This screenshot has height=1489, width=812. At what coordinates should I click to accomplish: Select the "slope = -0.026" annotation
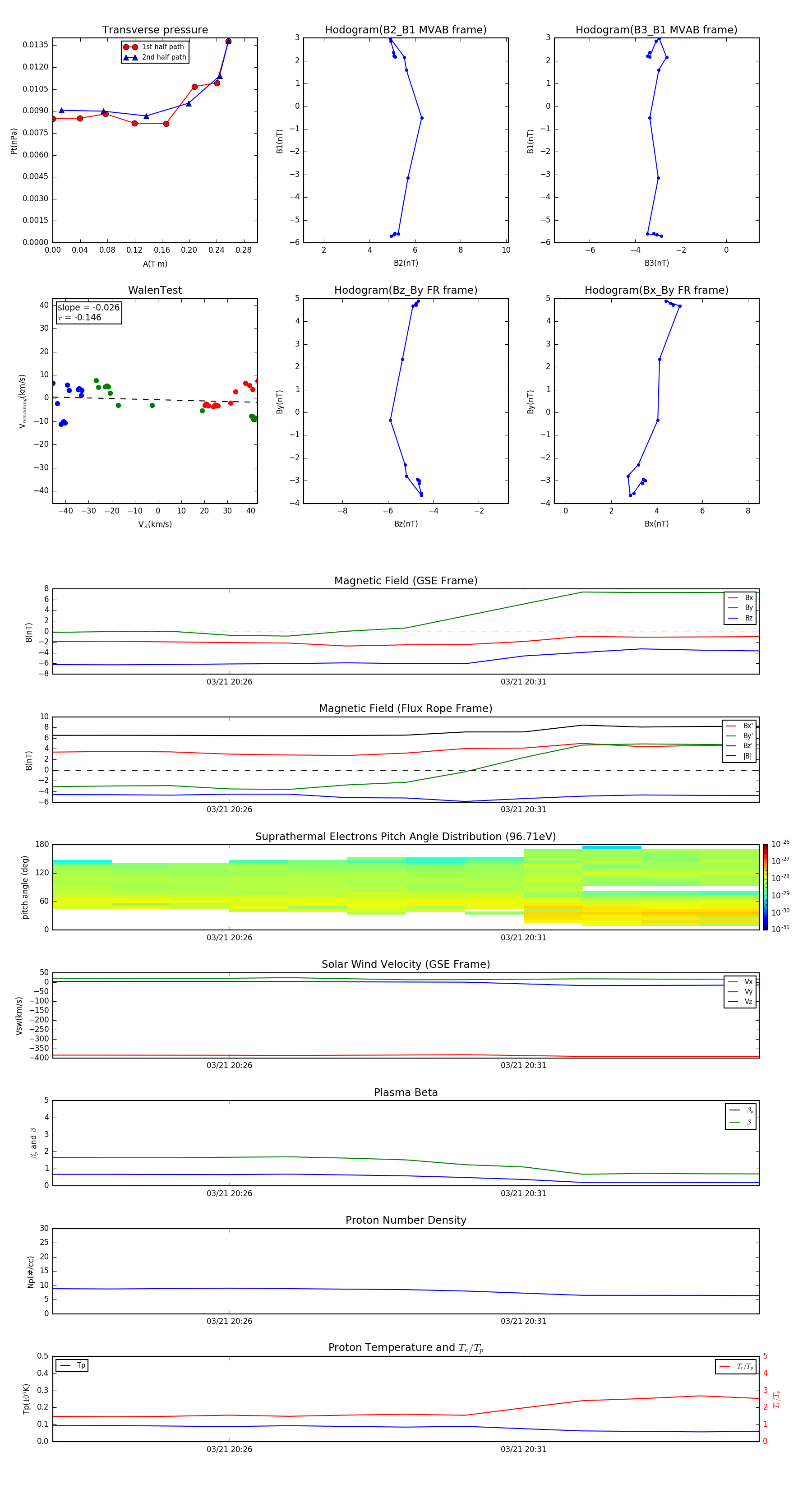pos(88,308)
